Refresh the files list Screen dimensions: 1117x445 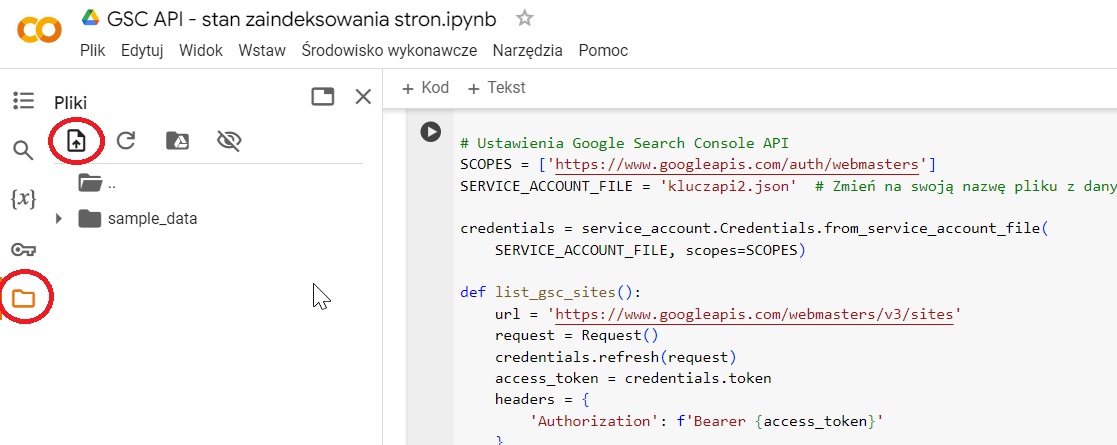point(126,140)
